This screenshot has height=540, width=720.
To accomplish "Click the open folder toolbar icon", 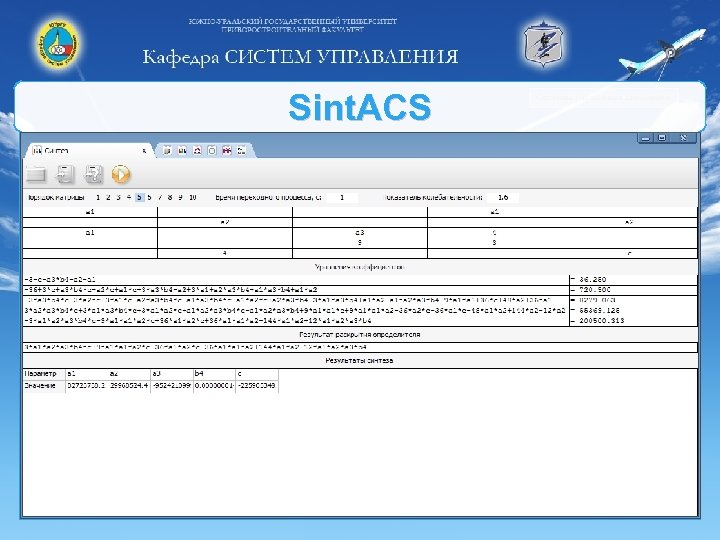I will (x=36, y=175).
